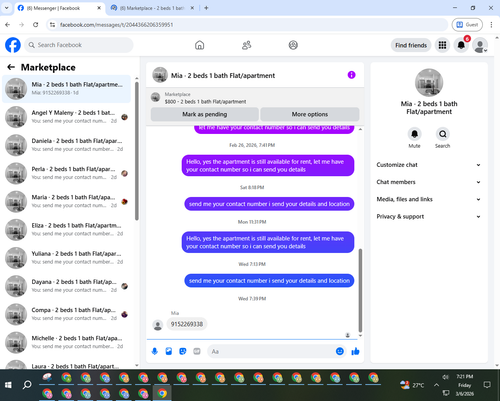Open the Guest profile button
Viewport: 500px width, 401px height.
coord(467,25)
